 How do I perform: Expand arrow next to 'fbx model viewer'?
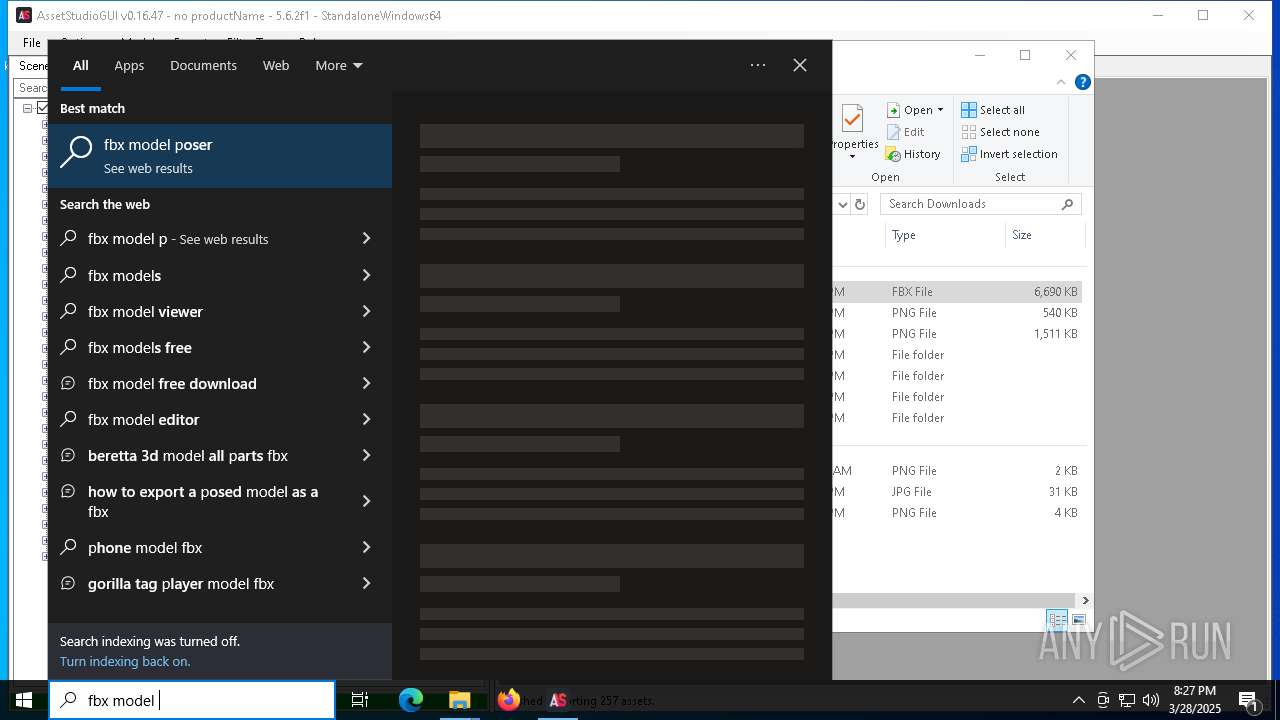(366, 311)
